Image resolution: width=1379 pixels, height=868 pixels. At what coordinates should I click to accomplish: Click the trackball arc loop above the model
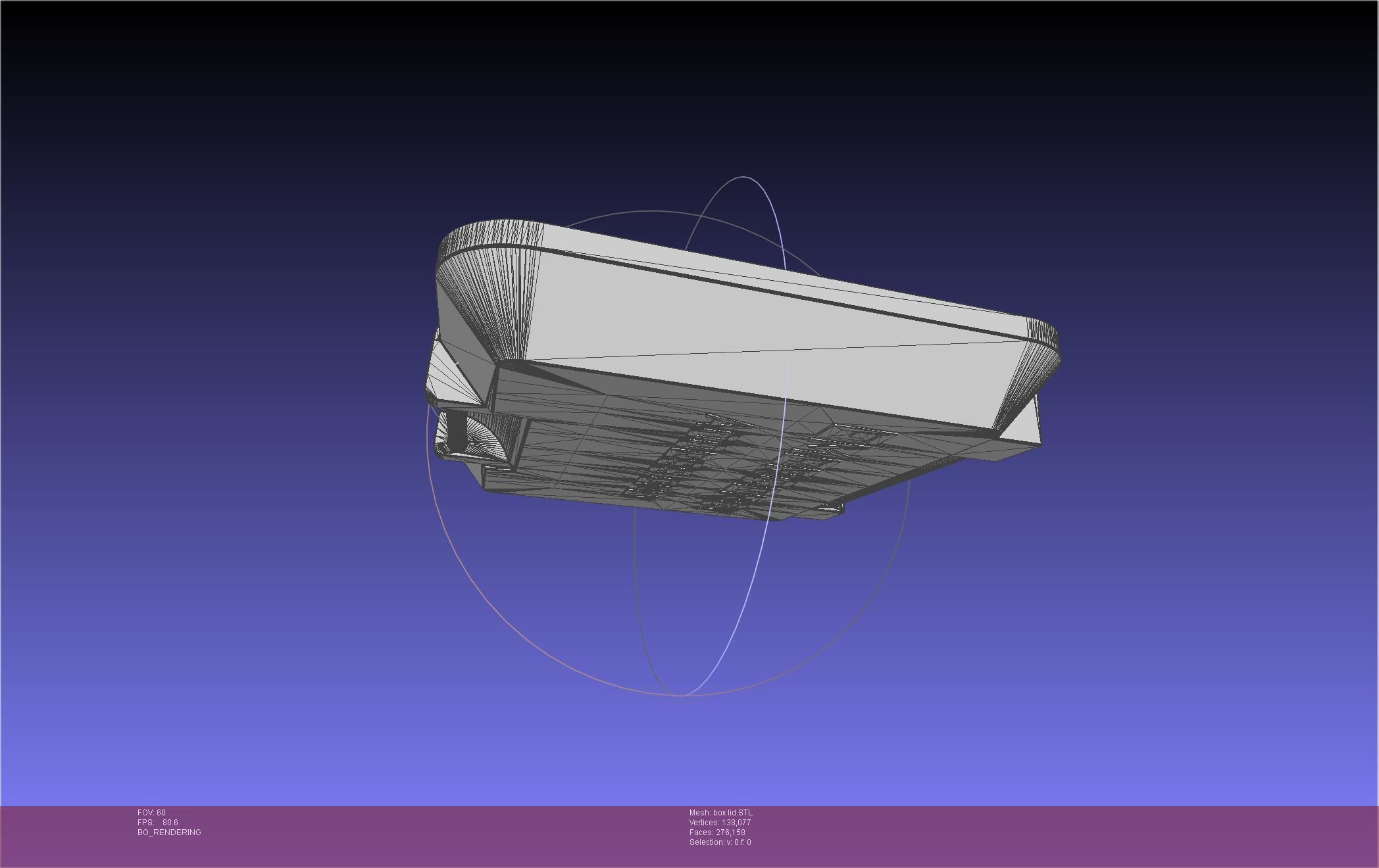coord(743,178)
